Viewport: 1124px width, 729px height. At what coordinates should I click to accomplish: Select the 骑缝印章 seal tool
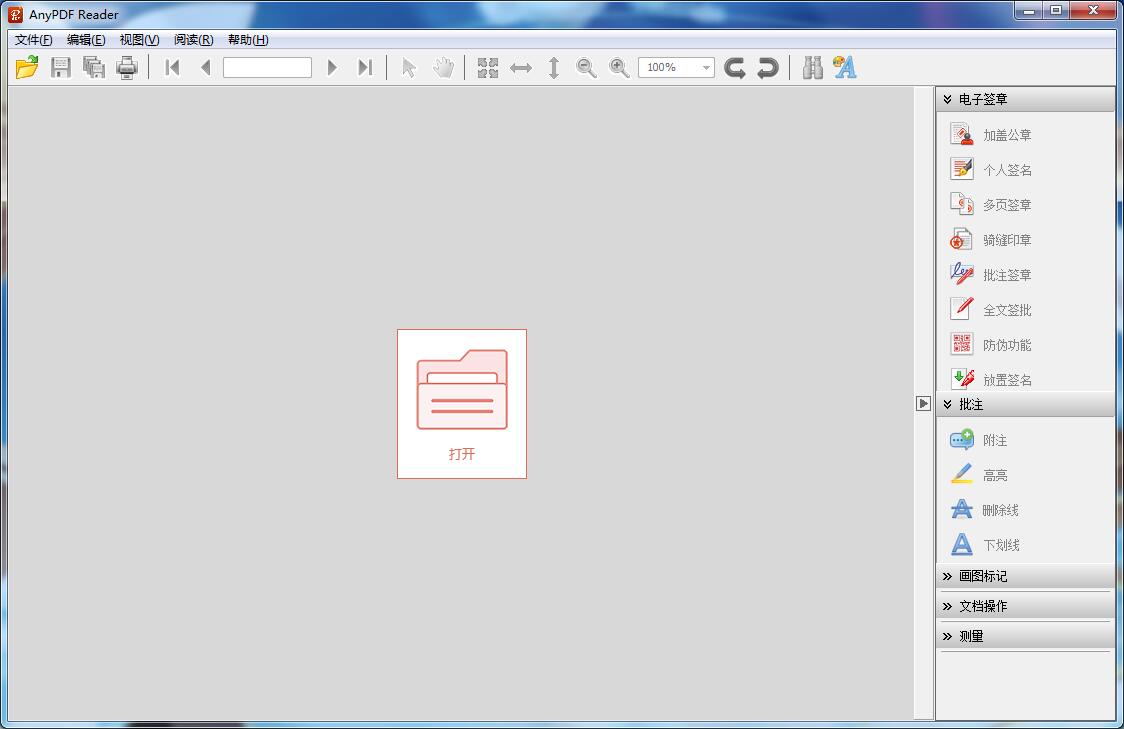tap(1006, 239)
